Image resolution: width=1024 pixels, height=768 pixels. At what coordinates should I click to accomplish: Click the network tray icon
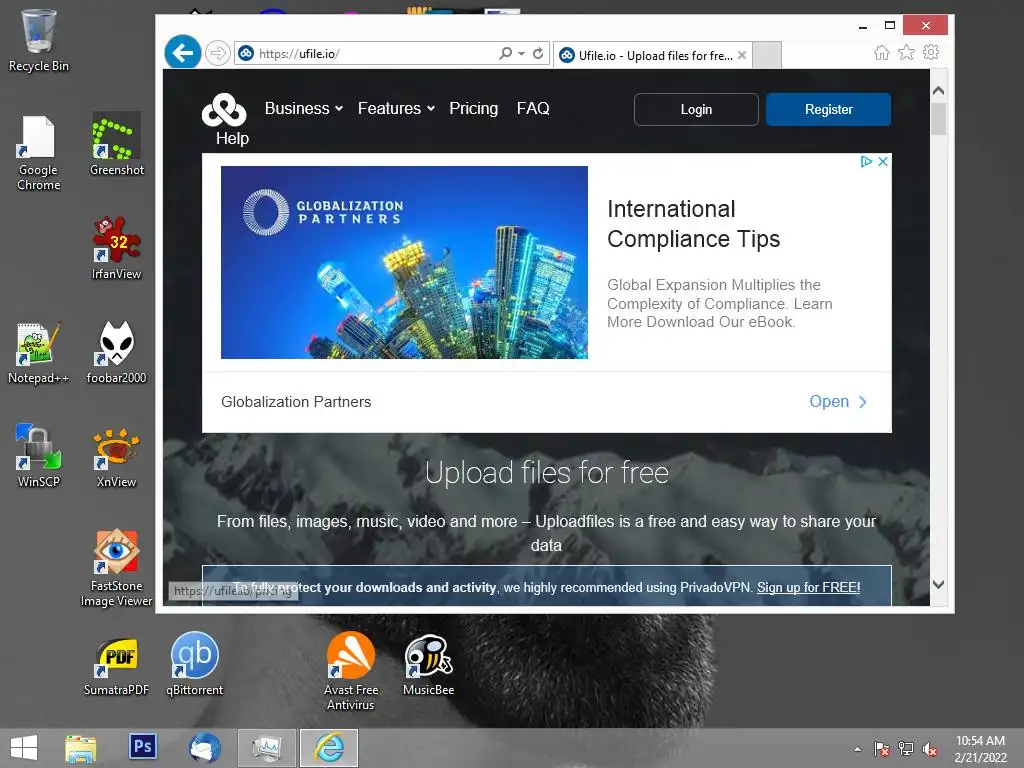point(906,749)
